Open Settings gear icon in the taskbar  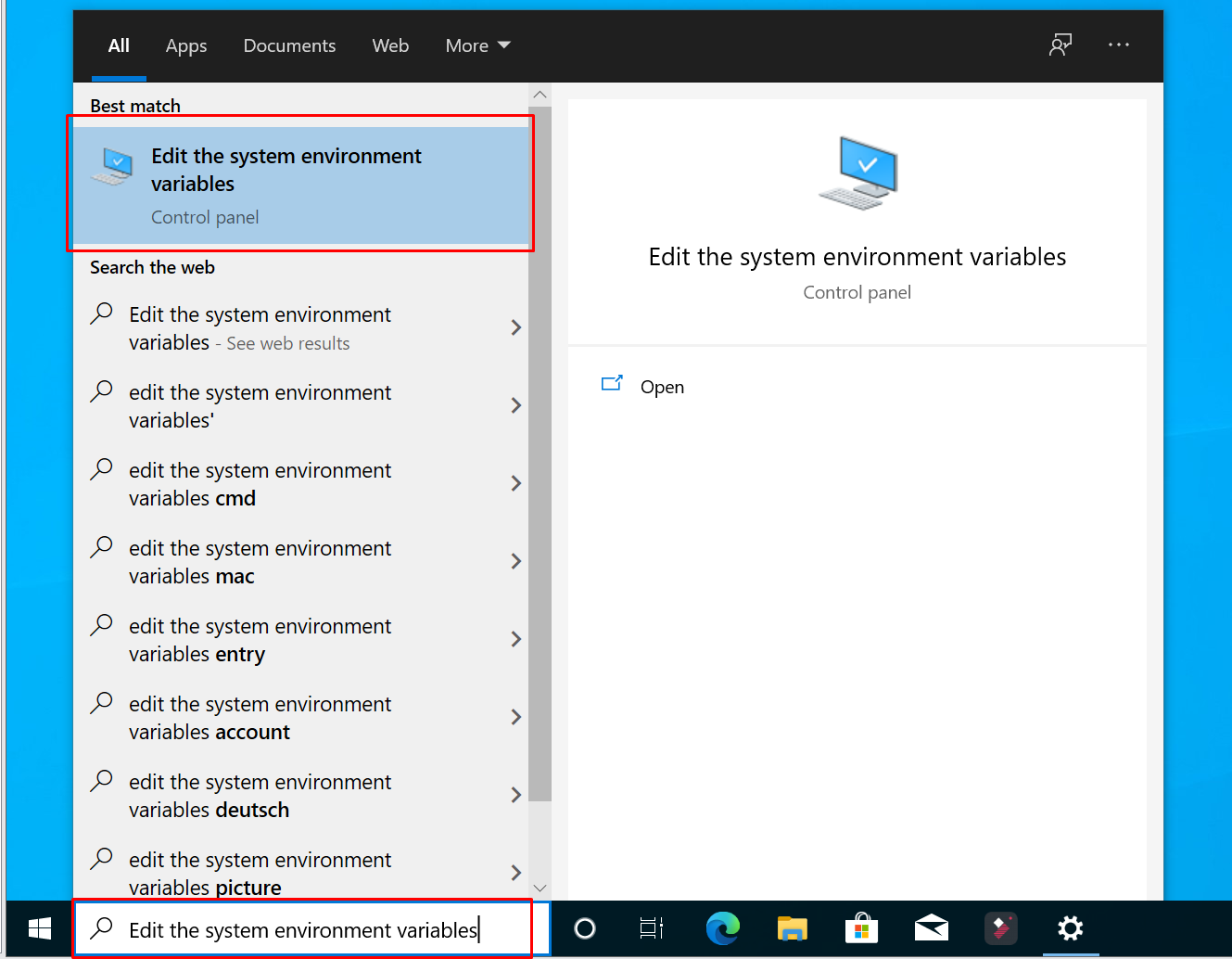point(1071,928)
